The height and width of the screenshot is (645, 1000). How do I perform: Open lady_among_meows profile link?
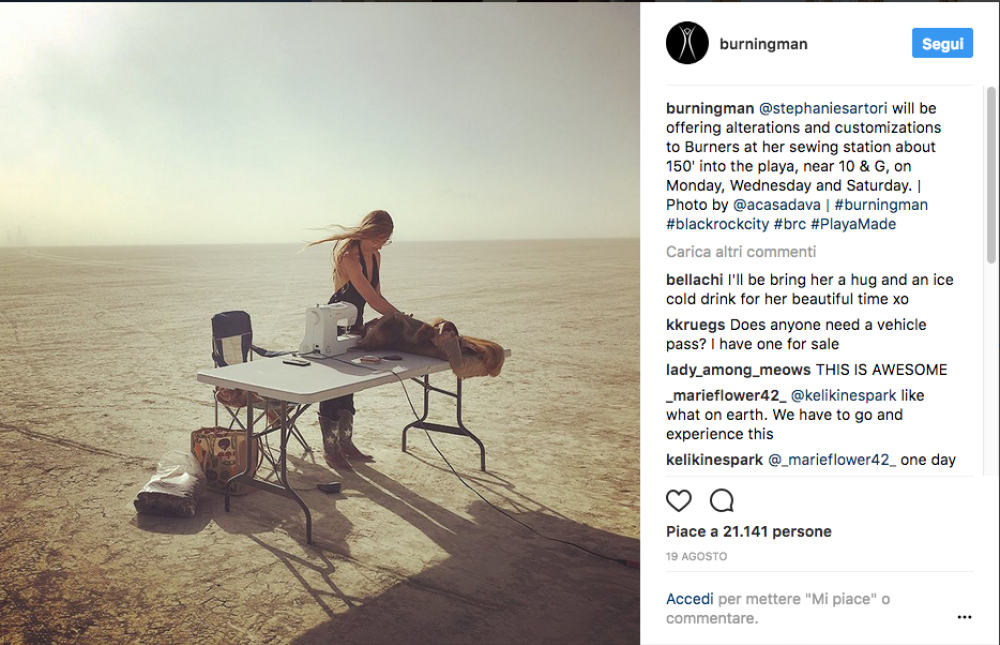click(738, 370)
